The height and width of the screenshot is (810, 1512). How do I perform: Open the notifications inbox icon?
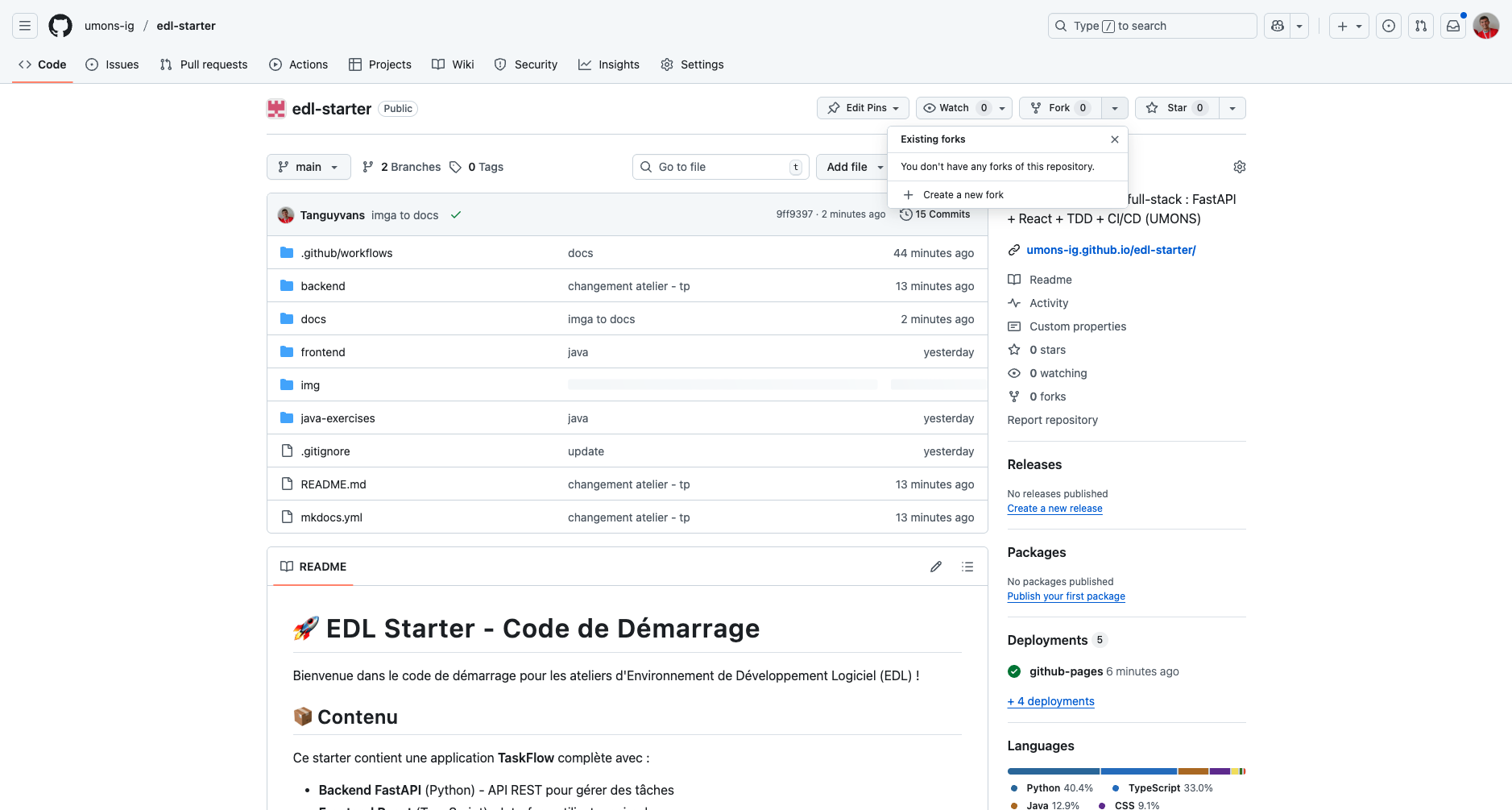pyautogui.click(x=1453, y=26)
